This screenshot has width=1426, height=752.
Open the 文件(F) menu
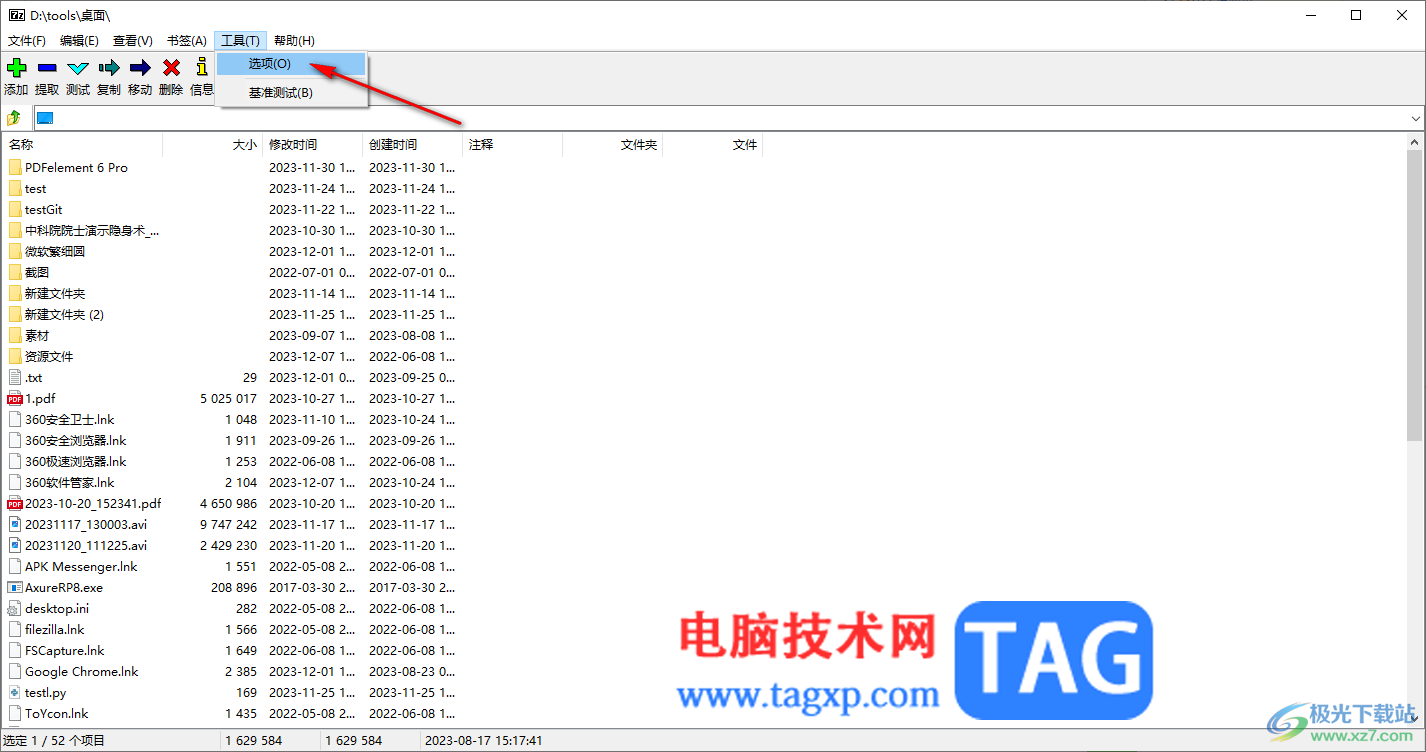tap(27, 41)
